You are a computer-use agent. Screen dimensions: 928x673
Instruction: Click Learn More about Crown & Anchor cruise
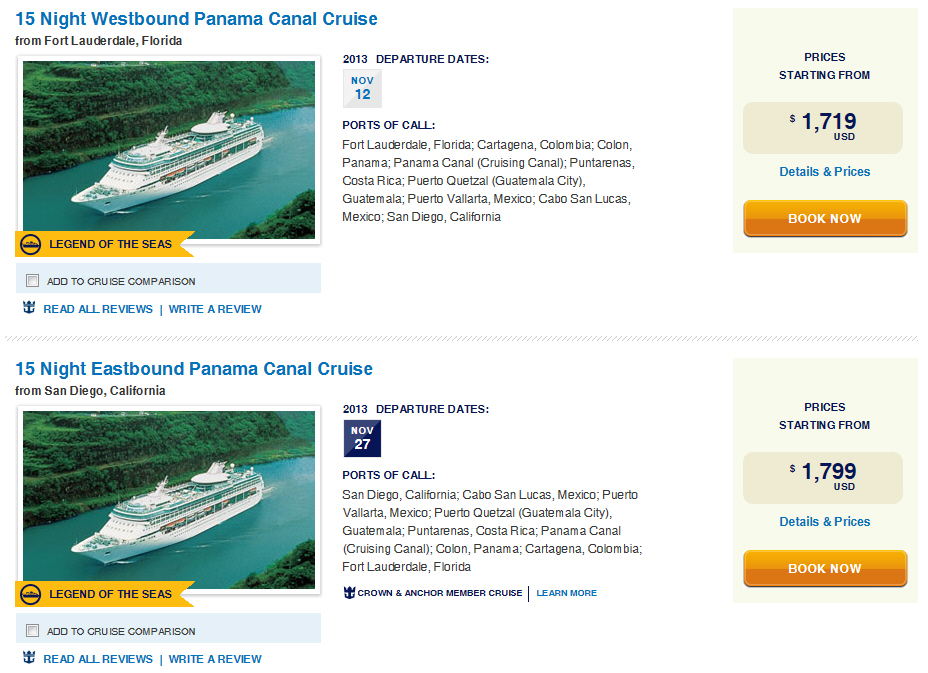coord(566,593)
